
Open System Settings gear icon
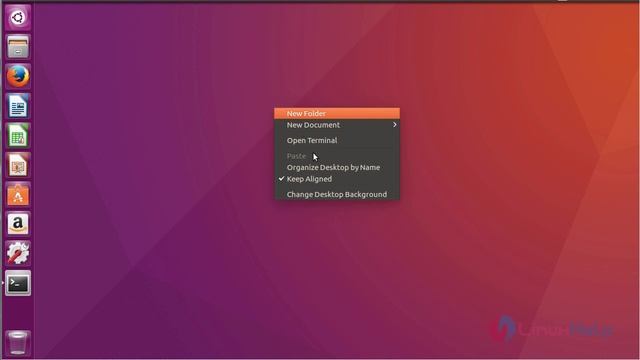click(x=18, y=253)
